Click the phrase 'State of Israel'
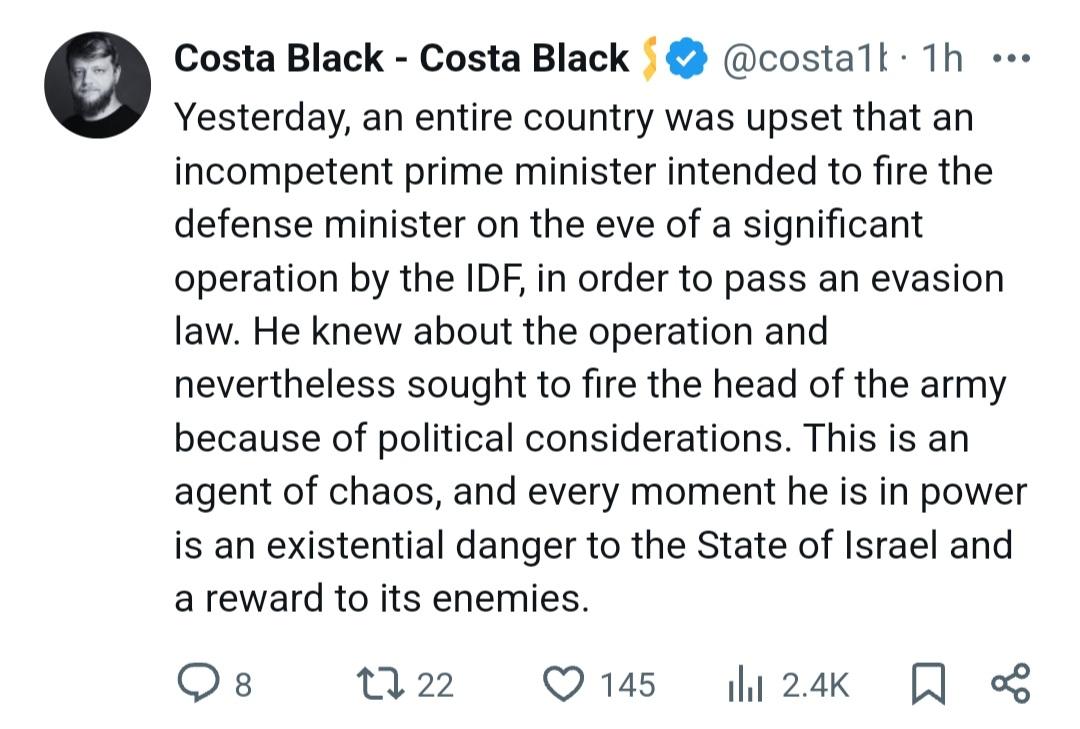 coord(817,545)
